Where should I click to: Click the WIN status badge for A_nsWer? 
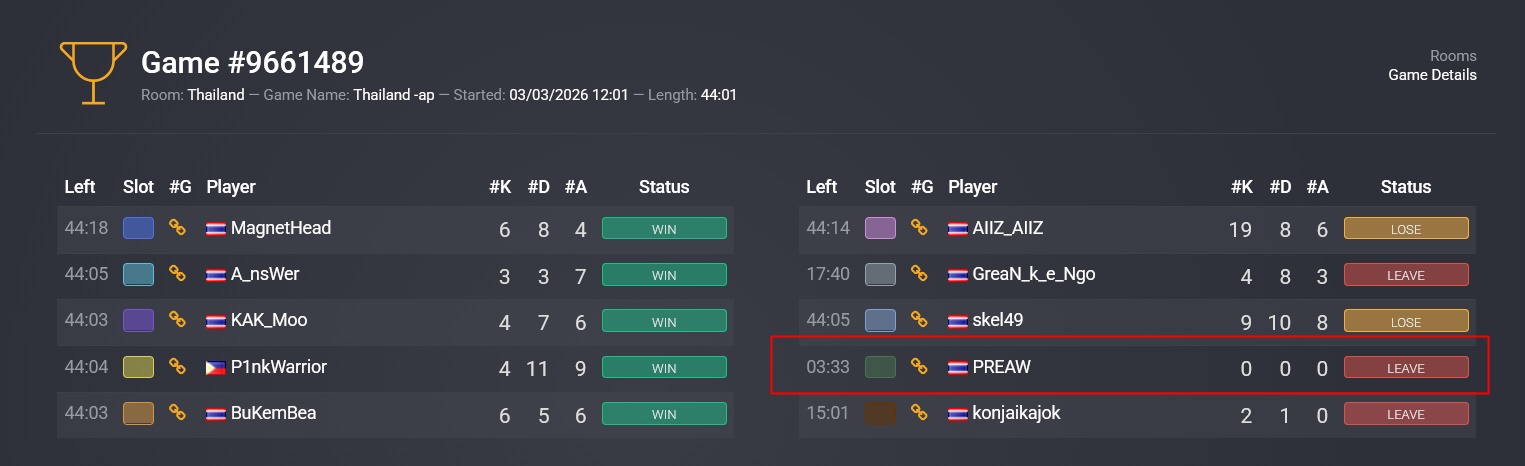pyautogui.click(x=664, y=275)
